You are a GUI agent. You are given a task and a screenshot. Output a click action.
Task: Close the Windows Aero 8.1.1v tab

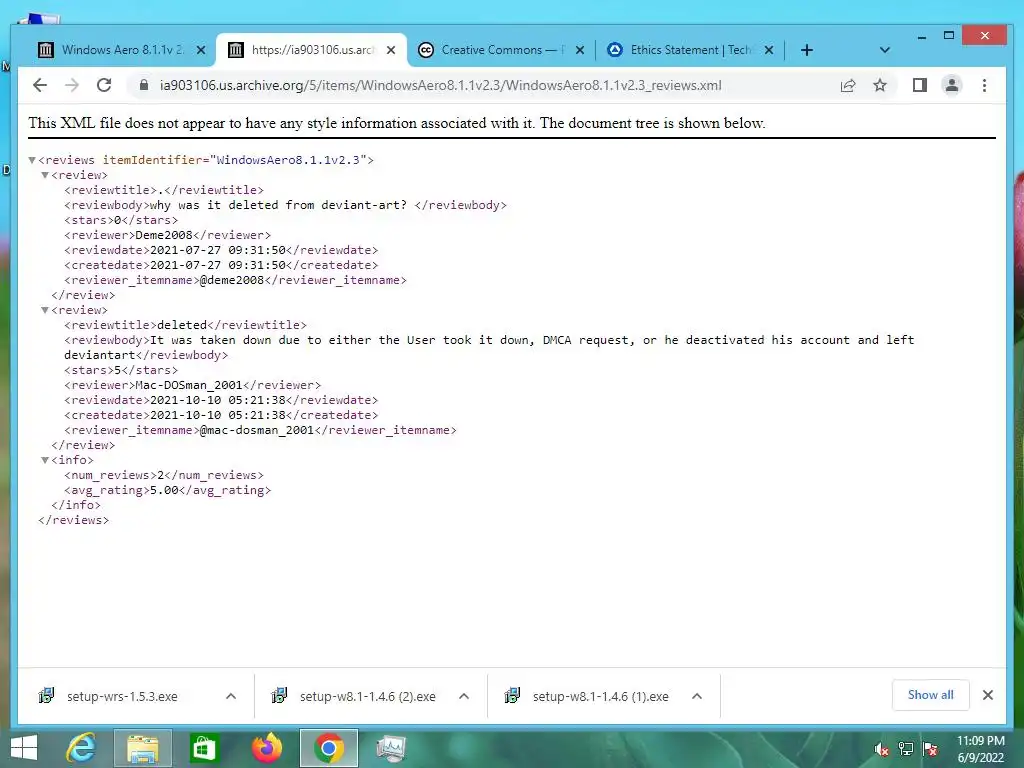point(201,50)
